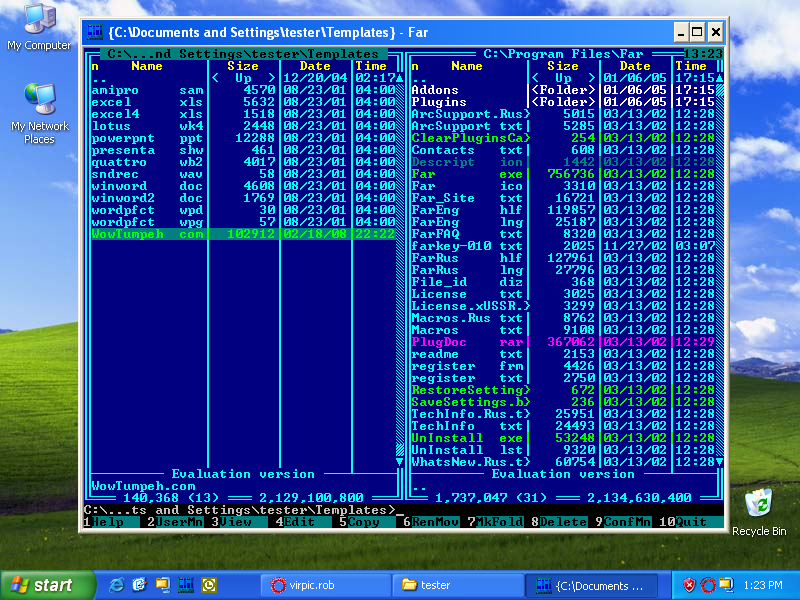Click right panel path title C:\Program Files\Far
The image size is (800, 600).
point(563,54)
